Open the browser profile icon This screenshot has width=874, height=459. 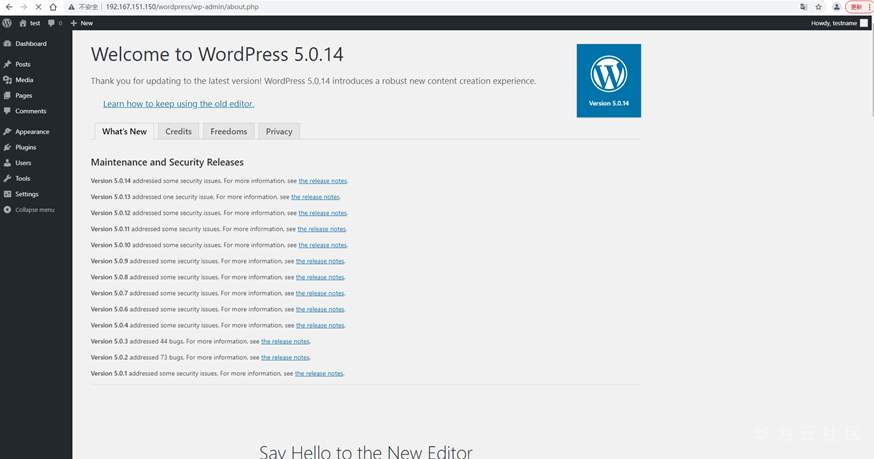click(x=836, y=7)
